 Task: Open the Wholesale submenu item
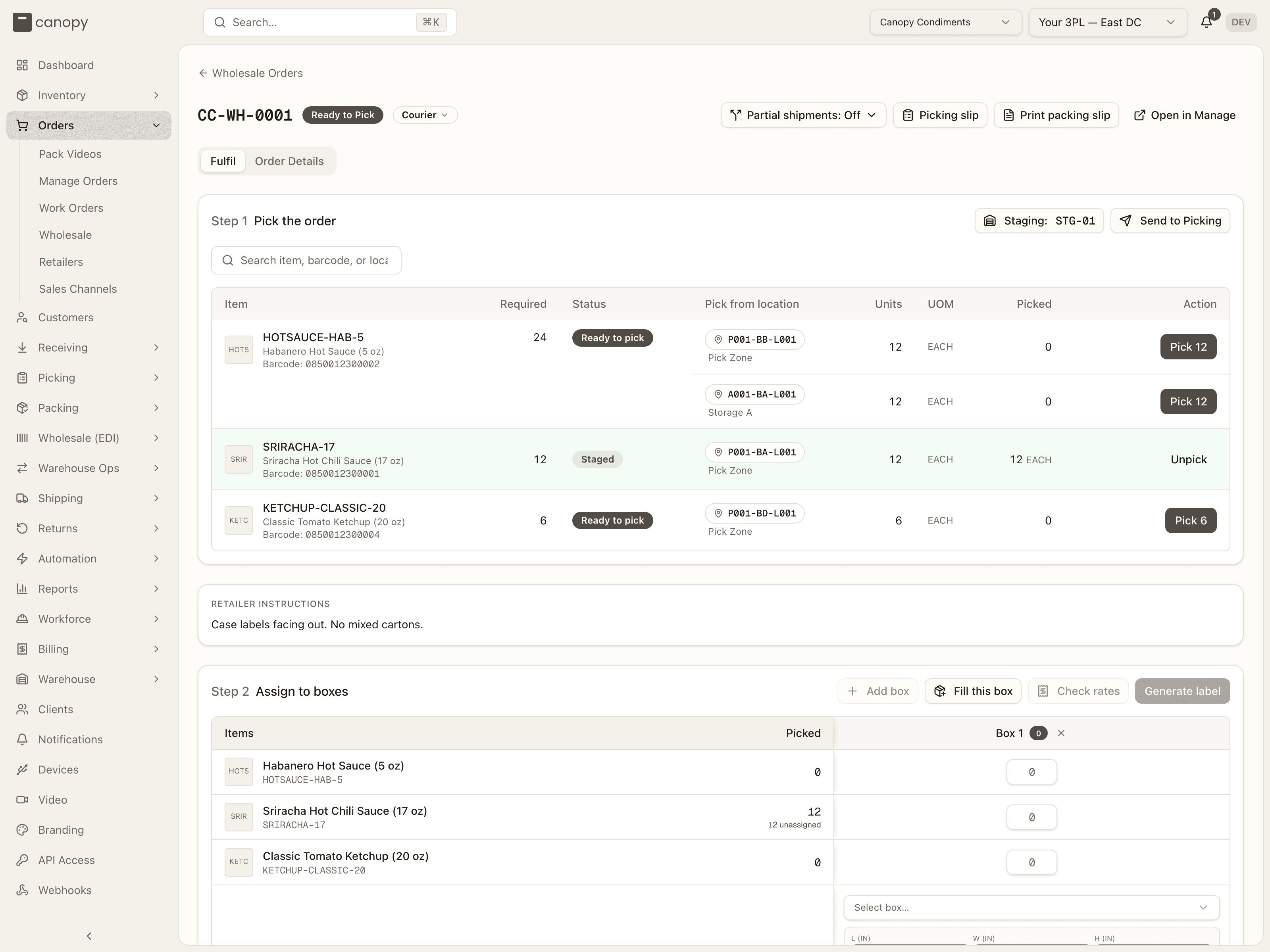coord(65,235)
